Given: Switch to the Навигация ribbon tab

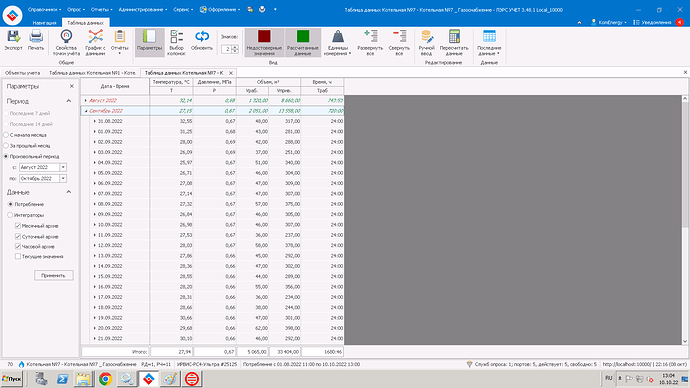Looking at the screenshot, I should point(44,22).
